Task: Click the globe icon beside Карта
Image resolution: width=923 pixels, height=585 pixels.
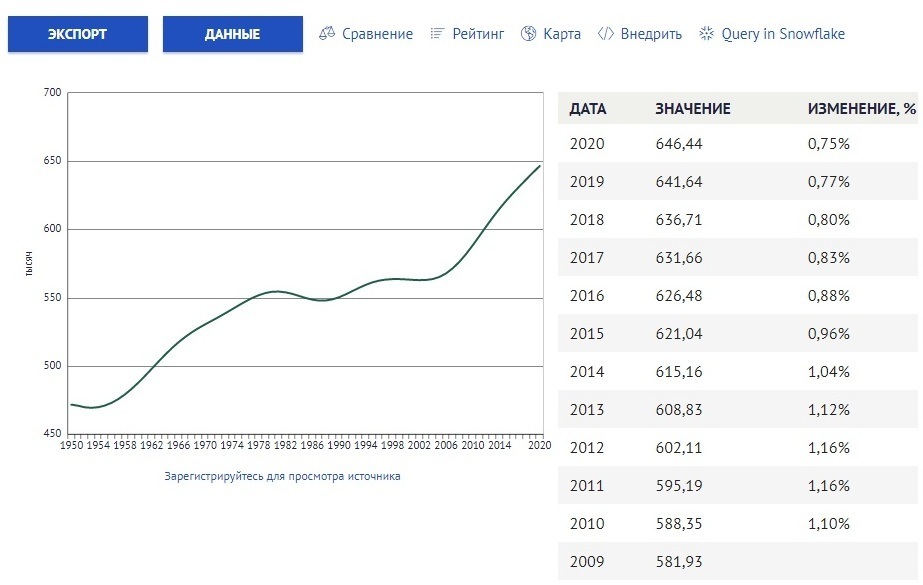Action: click(x=528, y=34)
